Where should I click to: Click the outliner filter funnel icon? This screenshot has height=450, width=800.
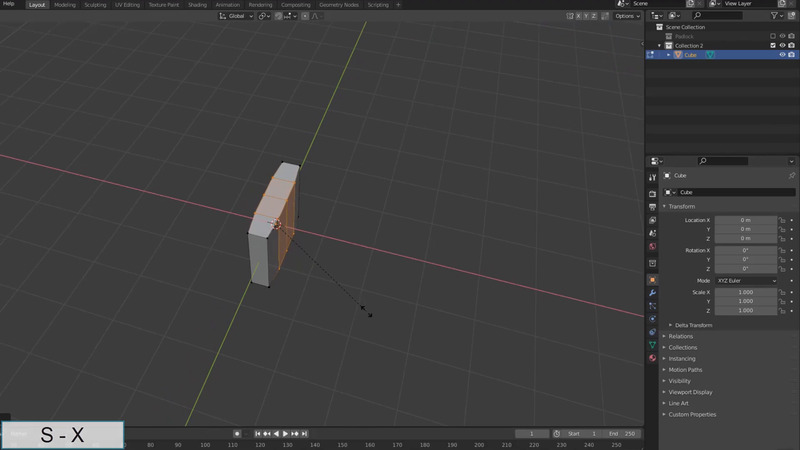click(776, 16)
